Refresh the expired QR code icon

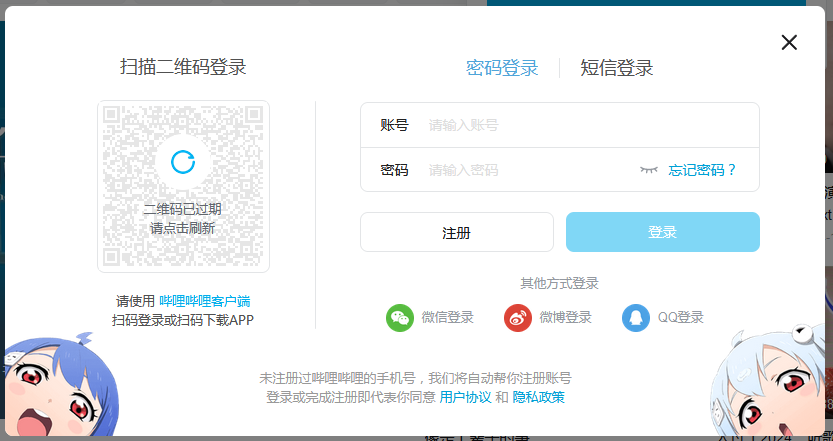[x=183, y=162]
